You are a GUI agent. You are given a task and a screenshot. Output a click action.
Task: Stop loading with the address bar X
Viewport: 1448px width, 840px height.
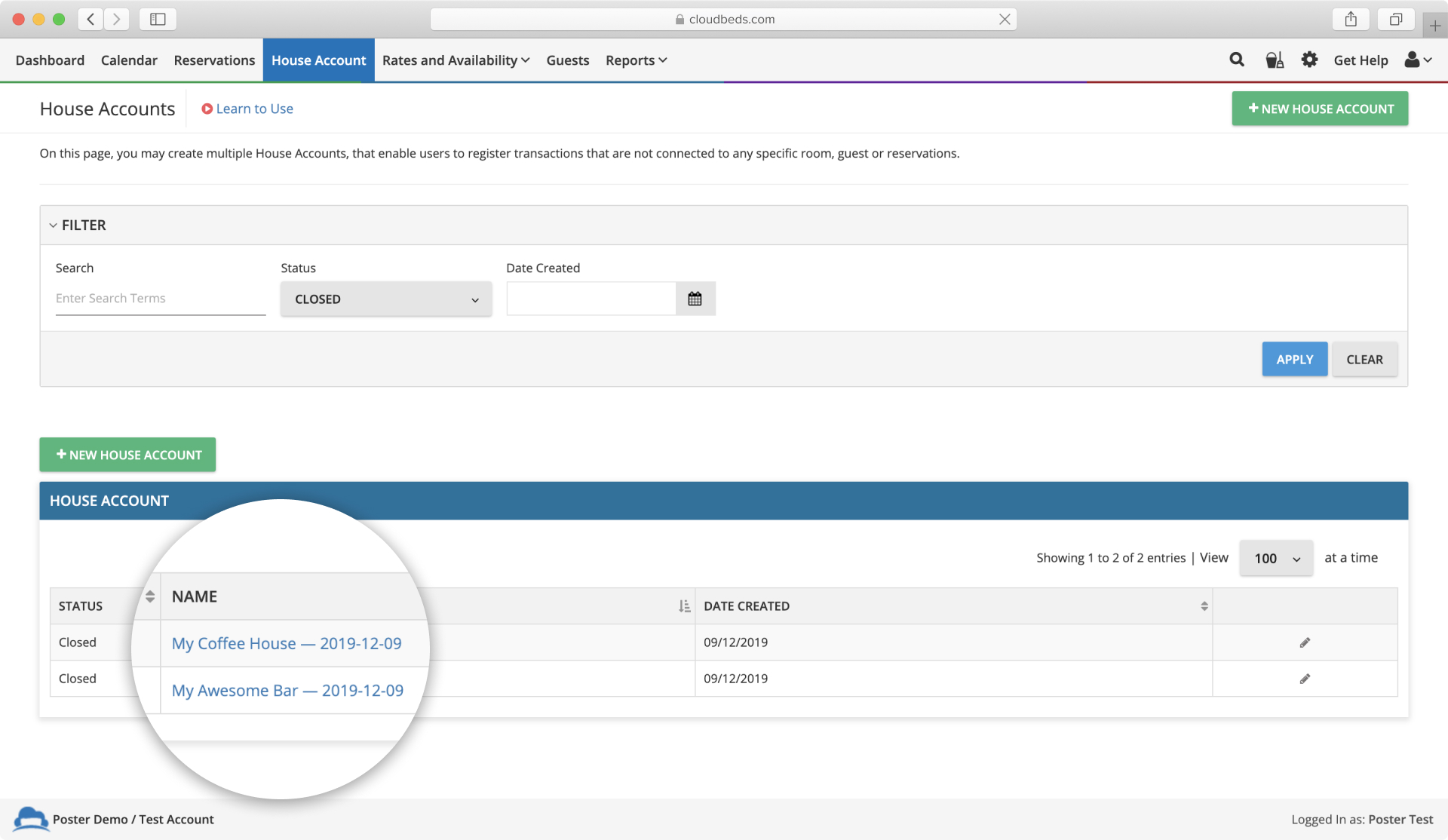tap(1005, 19)
